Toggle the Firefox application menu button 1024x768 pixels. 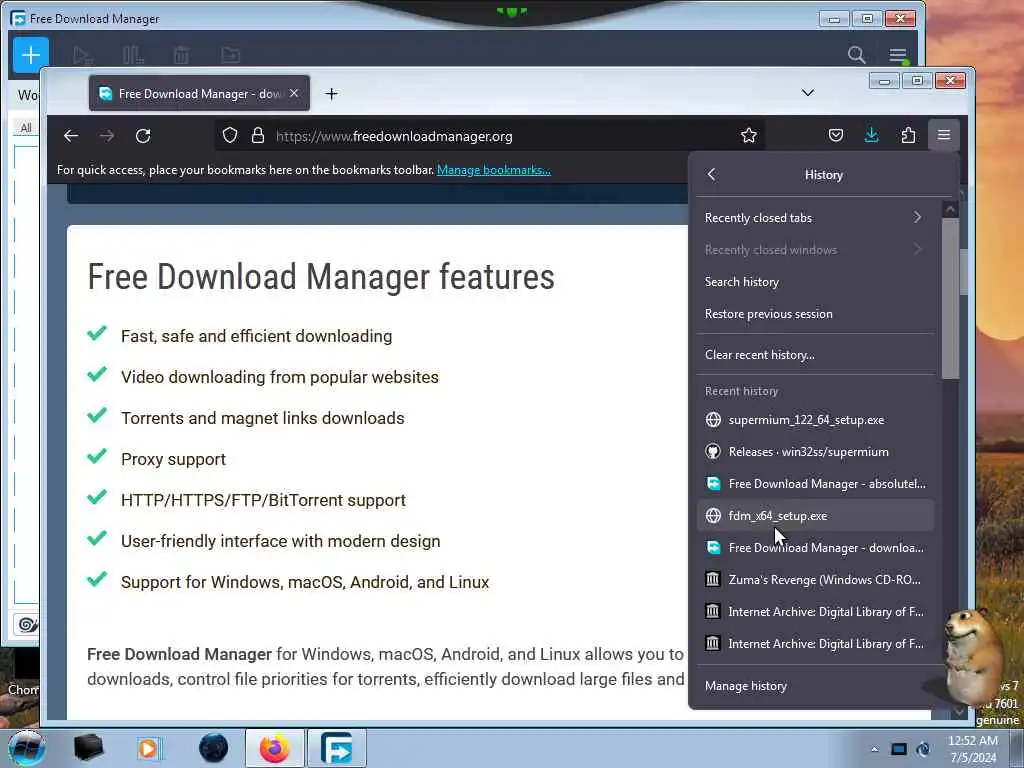pos(944,135)
